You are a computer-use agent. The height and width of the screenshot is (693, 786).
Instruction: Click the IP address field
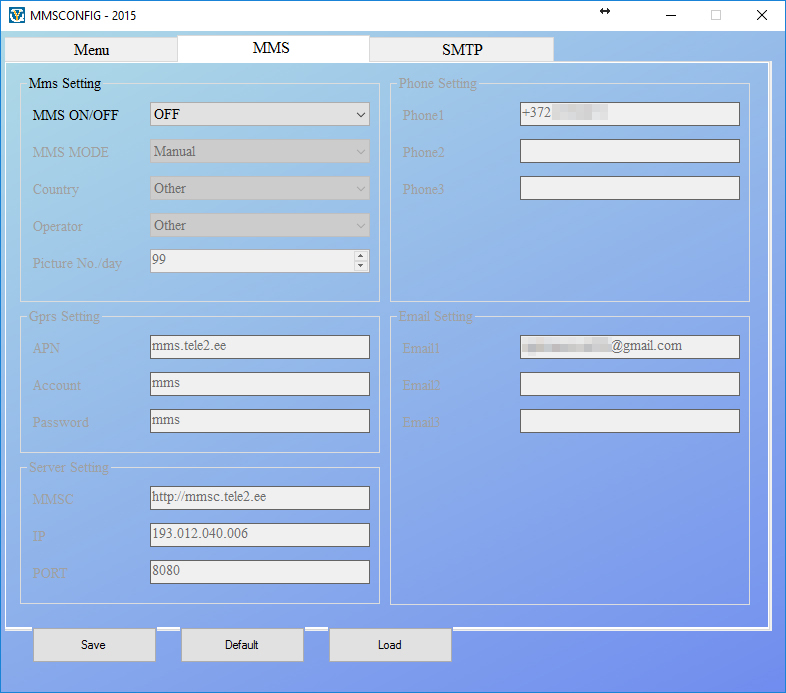click(260, 535)
